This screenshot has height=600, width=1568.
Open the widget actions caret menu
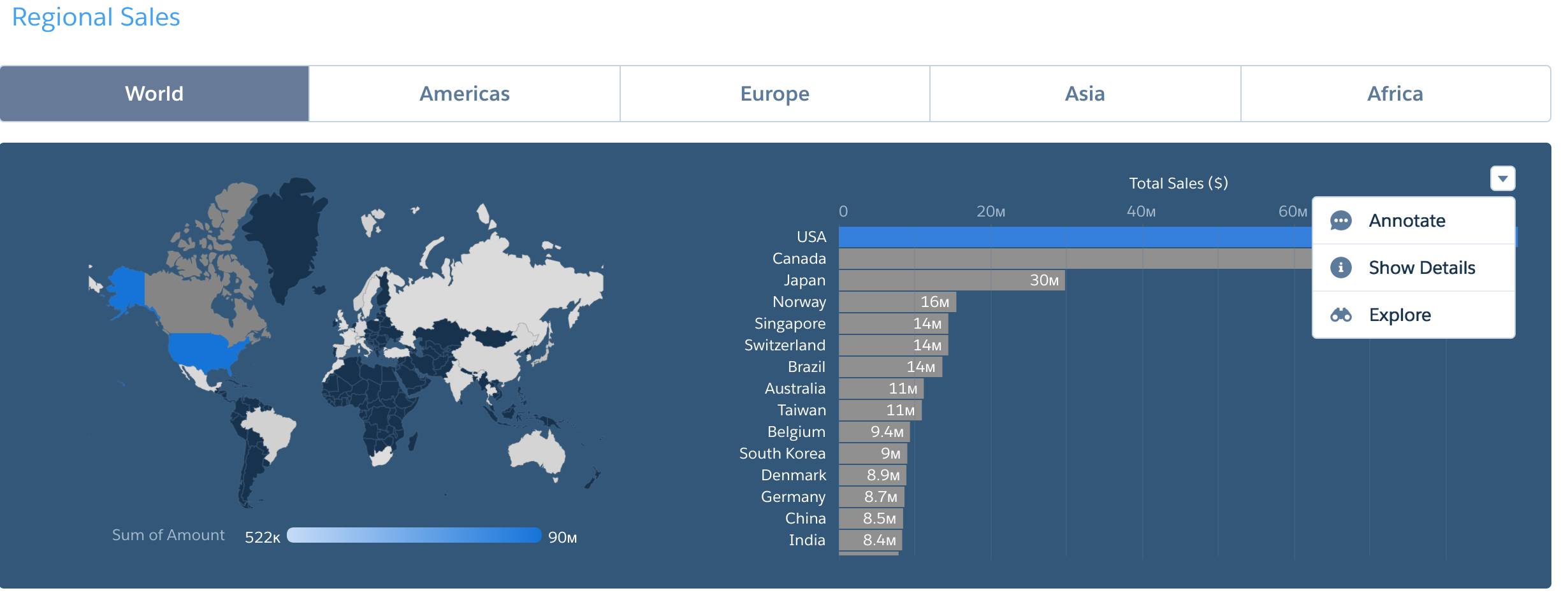click(1503, 180)
